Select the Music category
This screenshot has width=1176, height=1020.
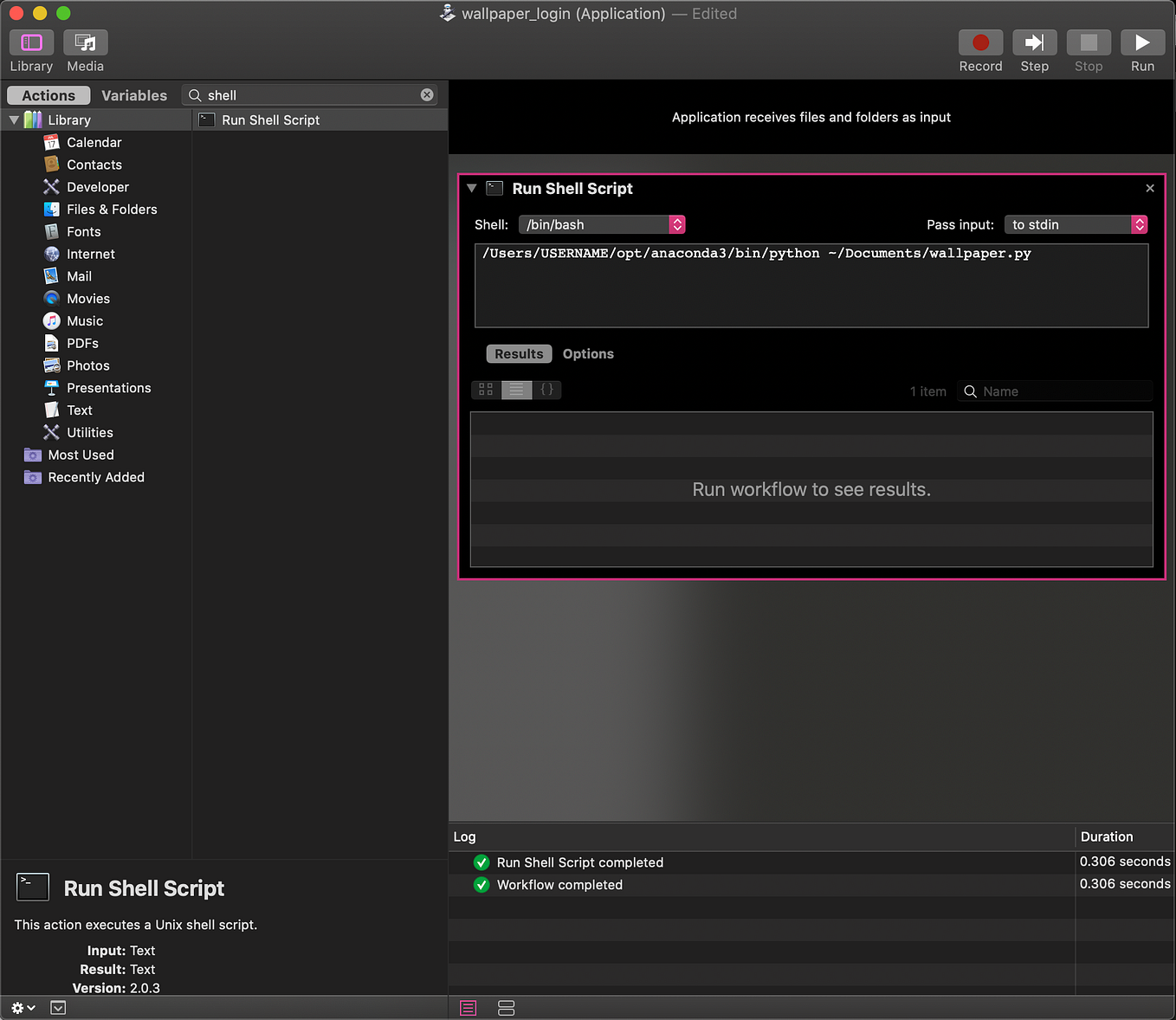pos(85,321)
